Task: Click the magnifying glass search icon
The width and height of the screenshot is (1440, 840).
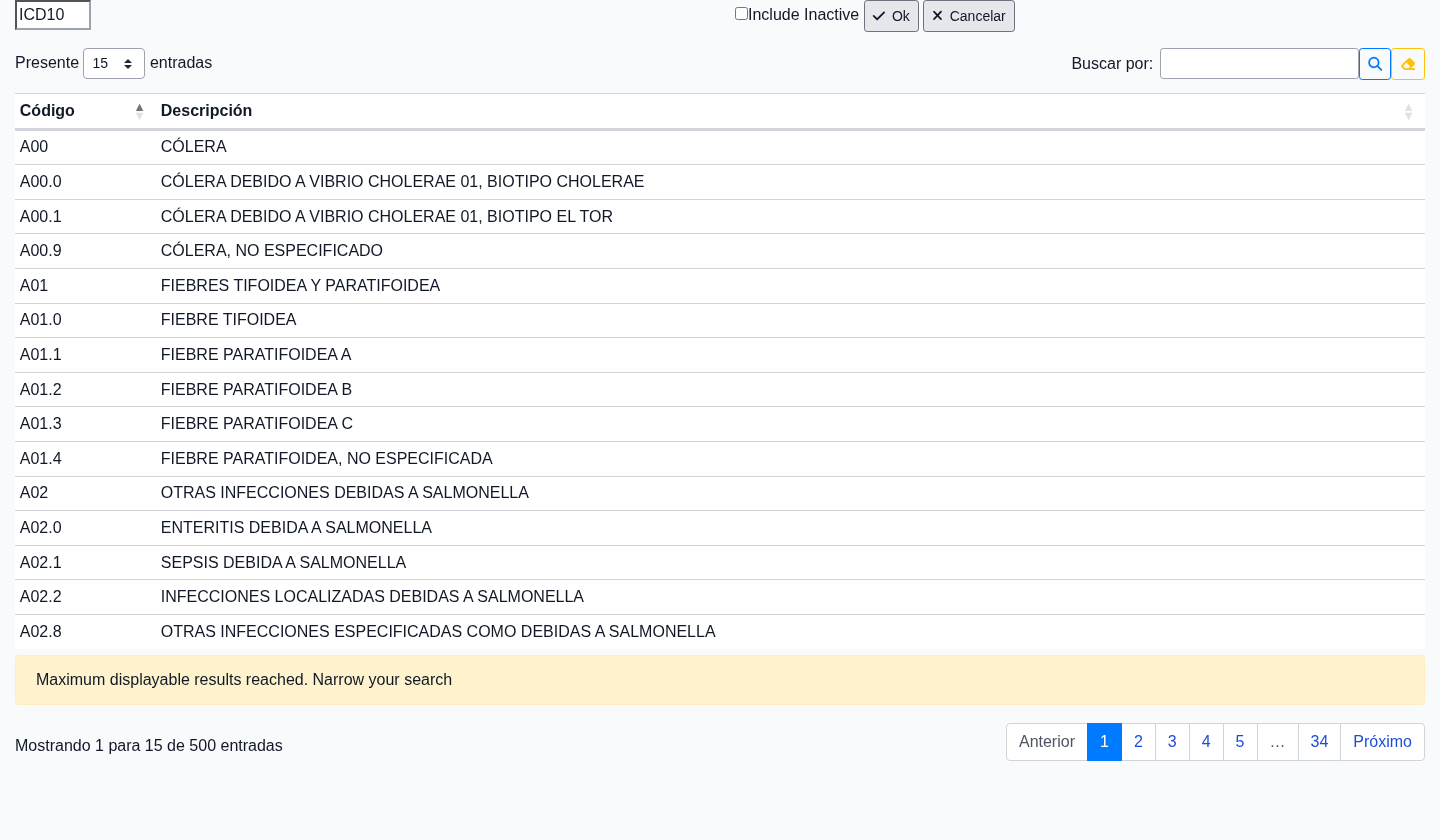Action: pos(1374,64)
